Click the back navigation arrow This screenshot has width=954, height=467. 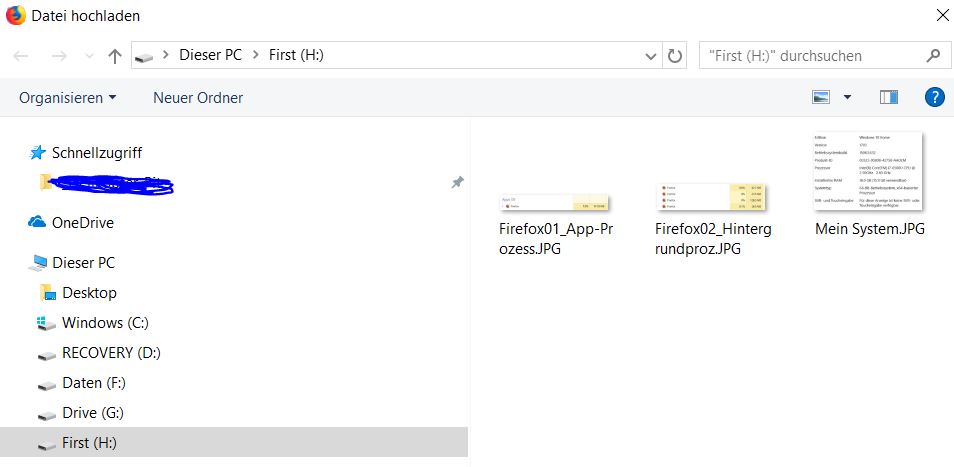pyautogui.click(x=21, y=56)
